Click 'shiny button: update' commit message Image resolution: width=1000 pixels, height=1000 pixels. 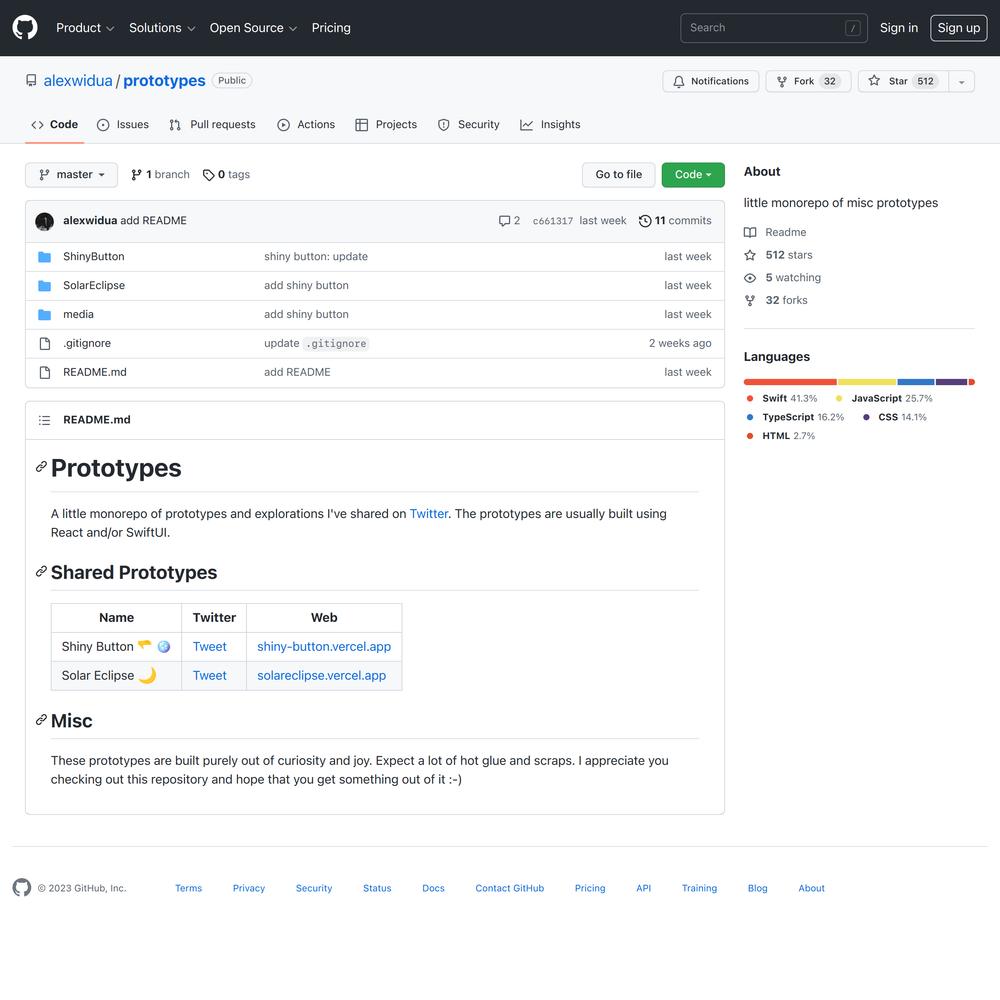click(x=316, y=256)
